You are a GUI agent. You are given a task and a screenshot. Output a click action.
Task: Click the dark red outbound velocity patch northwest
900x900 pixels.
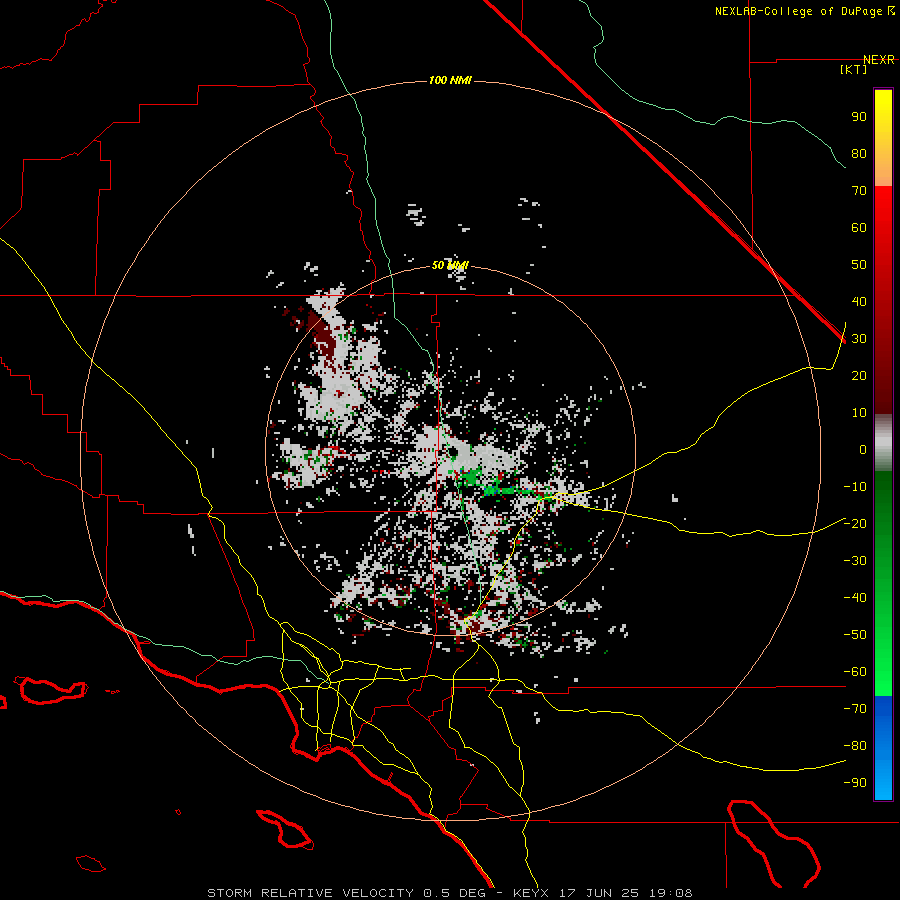click(323, 336)
